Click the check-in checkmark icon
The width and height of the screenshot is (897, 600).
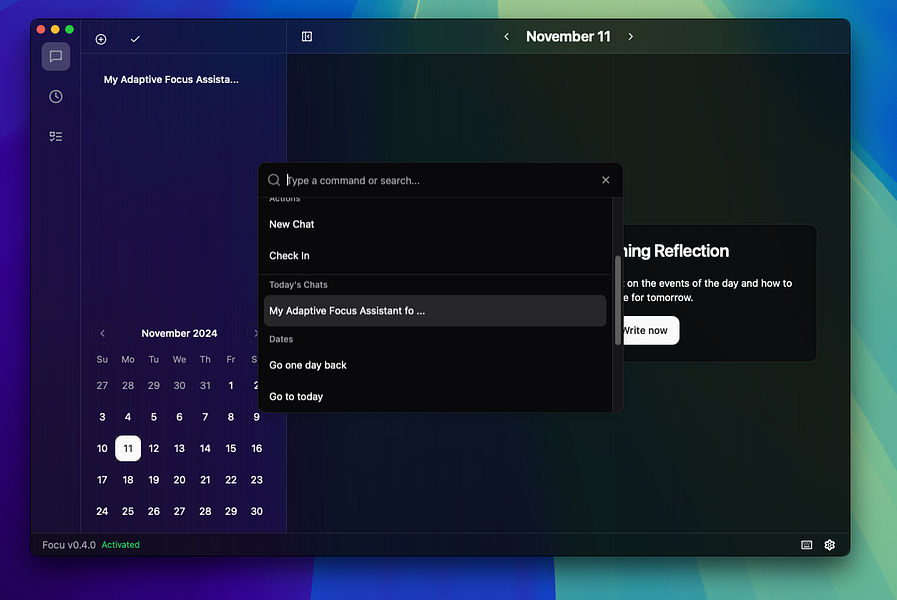click(135, 39)
